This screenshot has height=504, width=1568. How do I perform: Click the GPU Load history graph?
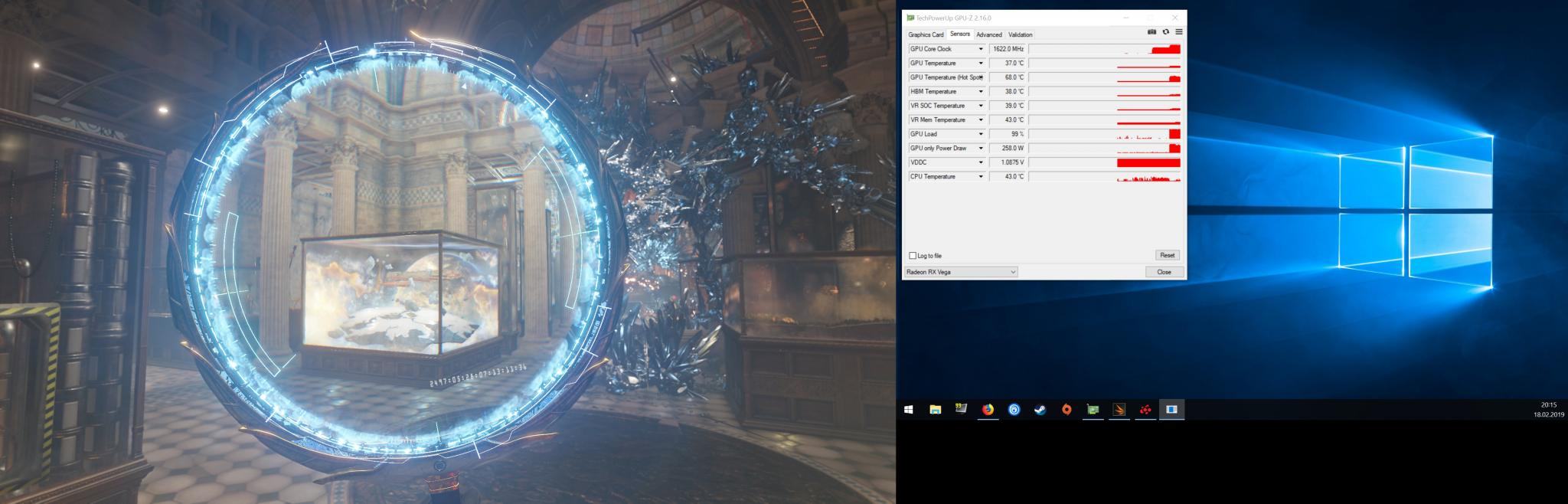1105,134
